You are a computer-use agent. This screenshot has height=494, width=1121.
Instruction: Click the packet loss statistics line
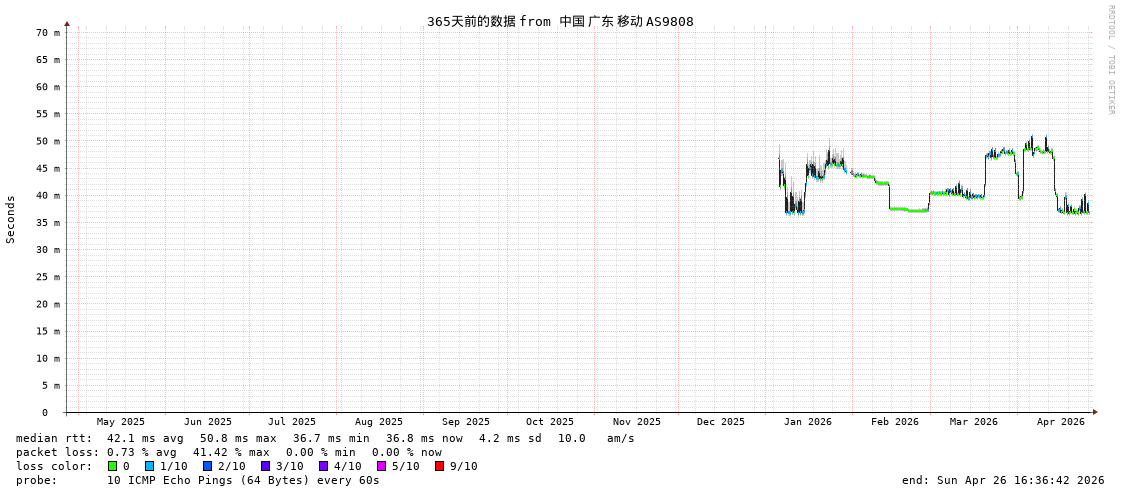click(228, 452)
